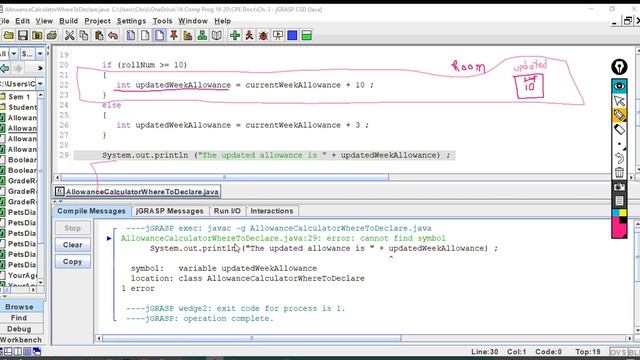640x360 pixels.
Task: Click the trash can clear annotations icon
Action: 619,172
